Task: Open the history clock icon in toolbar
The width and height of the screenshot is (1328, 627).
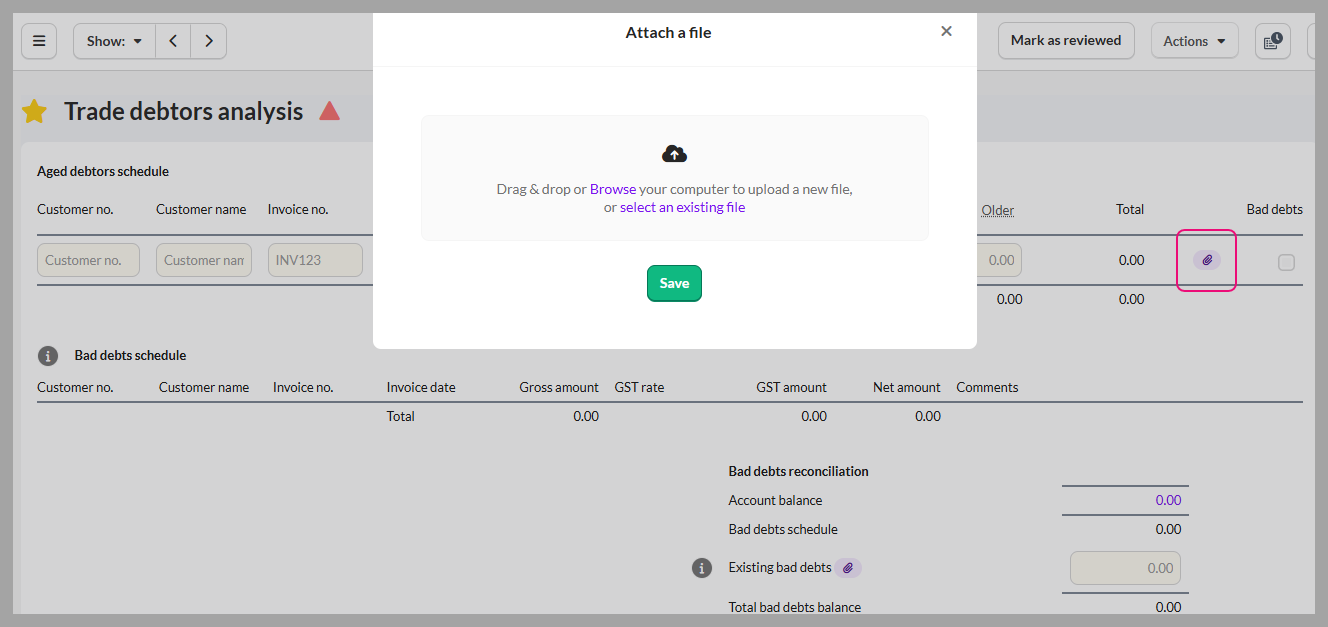Action: point(1272,41)
